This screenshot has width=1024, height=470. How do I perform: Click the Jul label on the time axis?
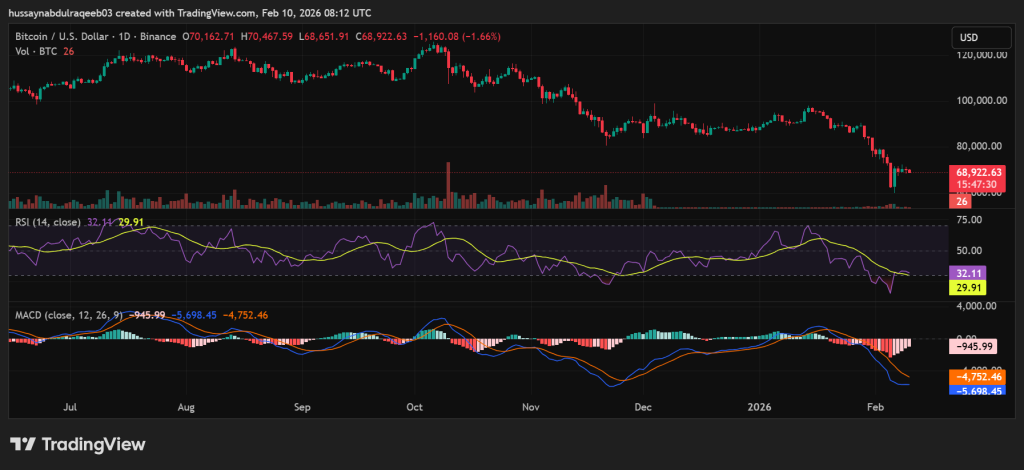70,409
